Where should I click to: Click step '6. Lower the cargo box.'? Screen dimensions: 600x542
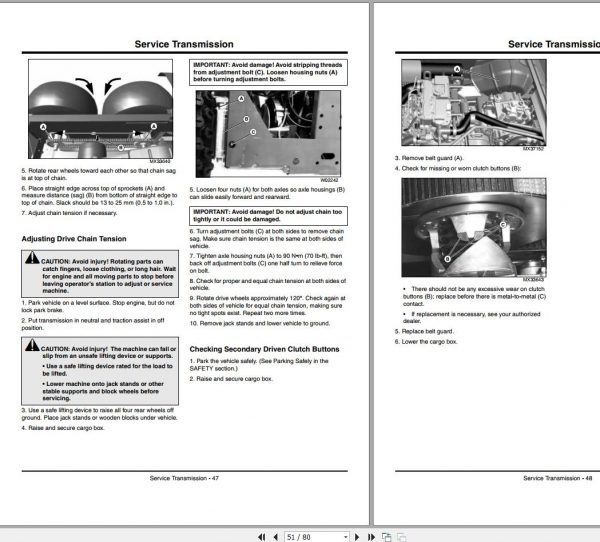tap(426, 341)
